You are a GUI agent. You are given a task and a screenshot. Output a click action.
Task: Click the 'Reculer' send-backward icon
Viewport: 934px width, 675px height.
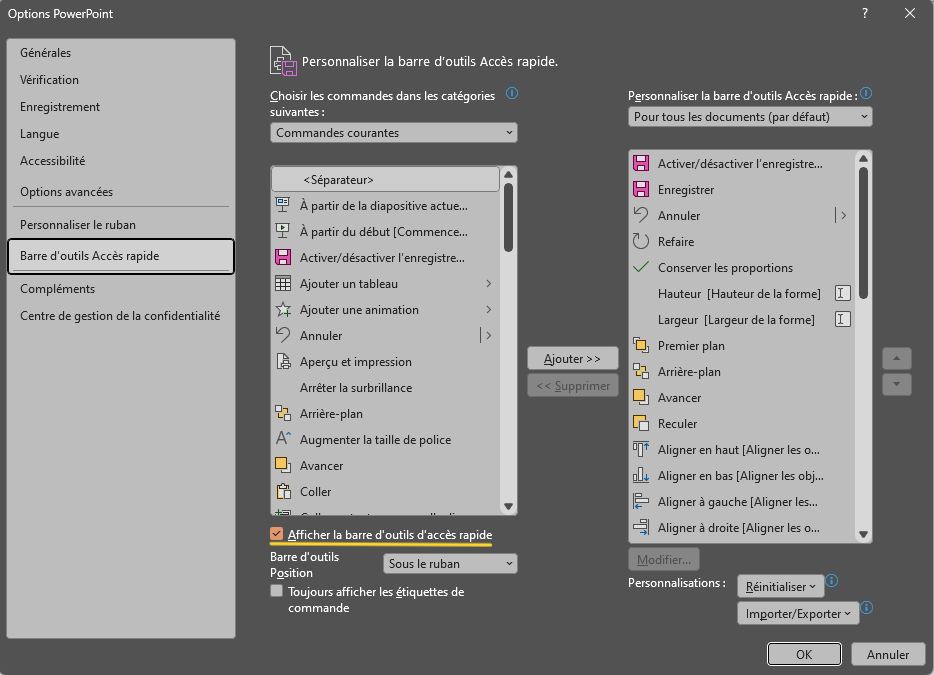pos(640,424)
